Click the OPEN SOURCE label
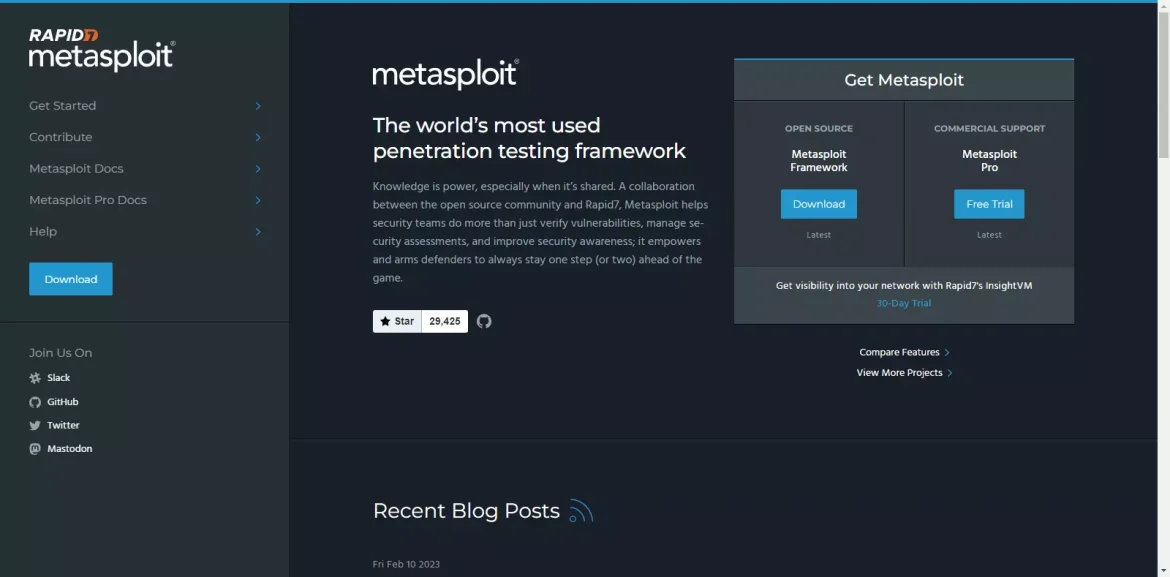1170x577 pixels. (x=819, y=128)
